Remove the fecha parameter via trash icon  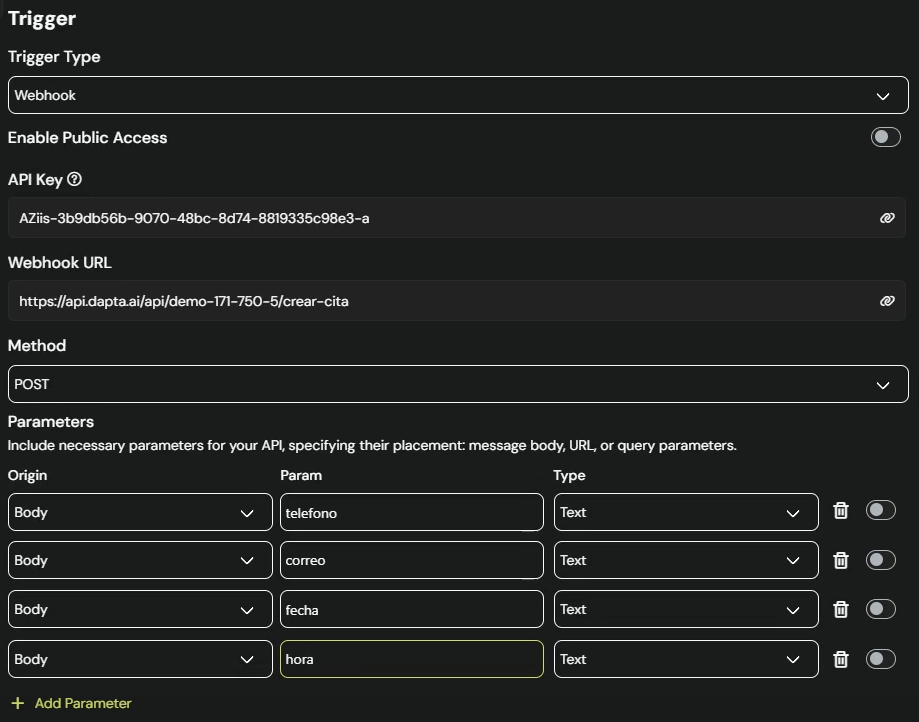[x=841, y=609]
